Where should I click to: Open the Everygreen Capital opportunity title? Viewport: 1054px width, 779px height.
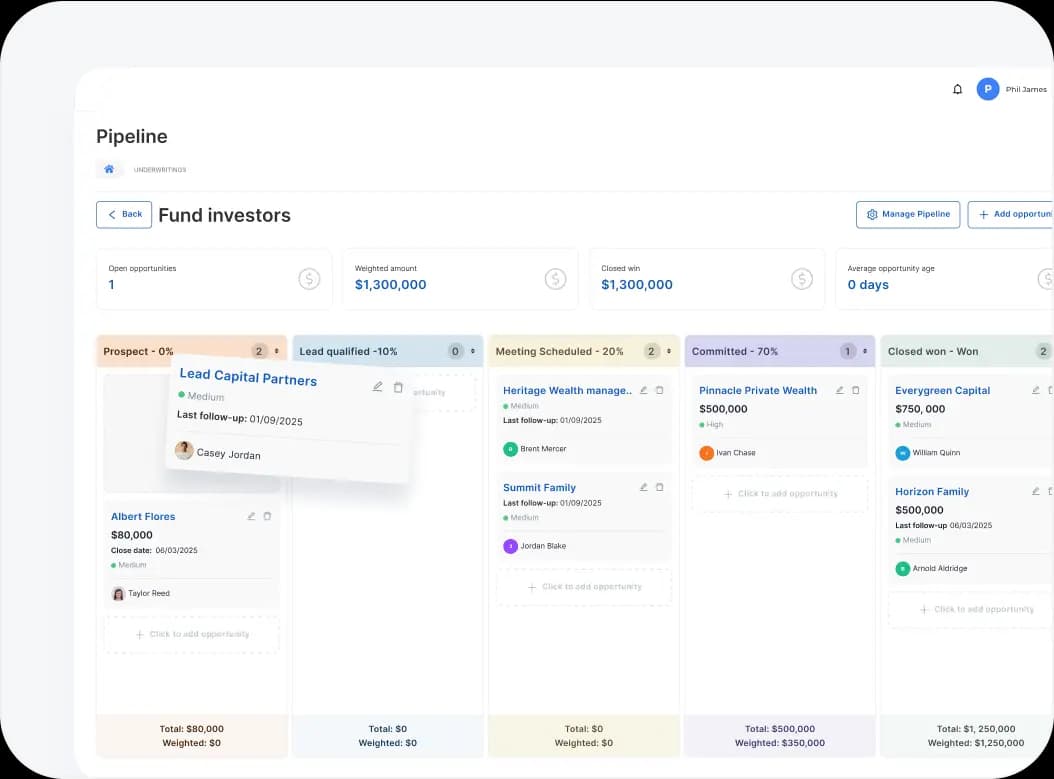coord(942,390)
